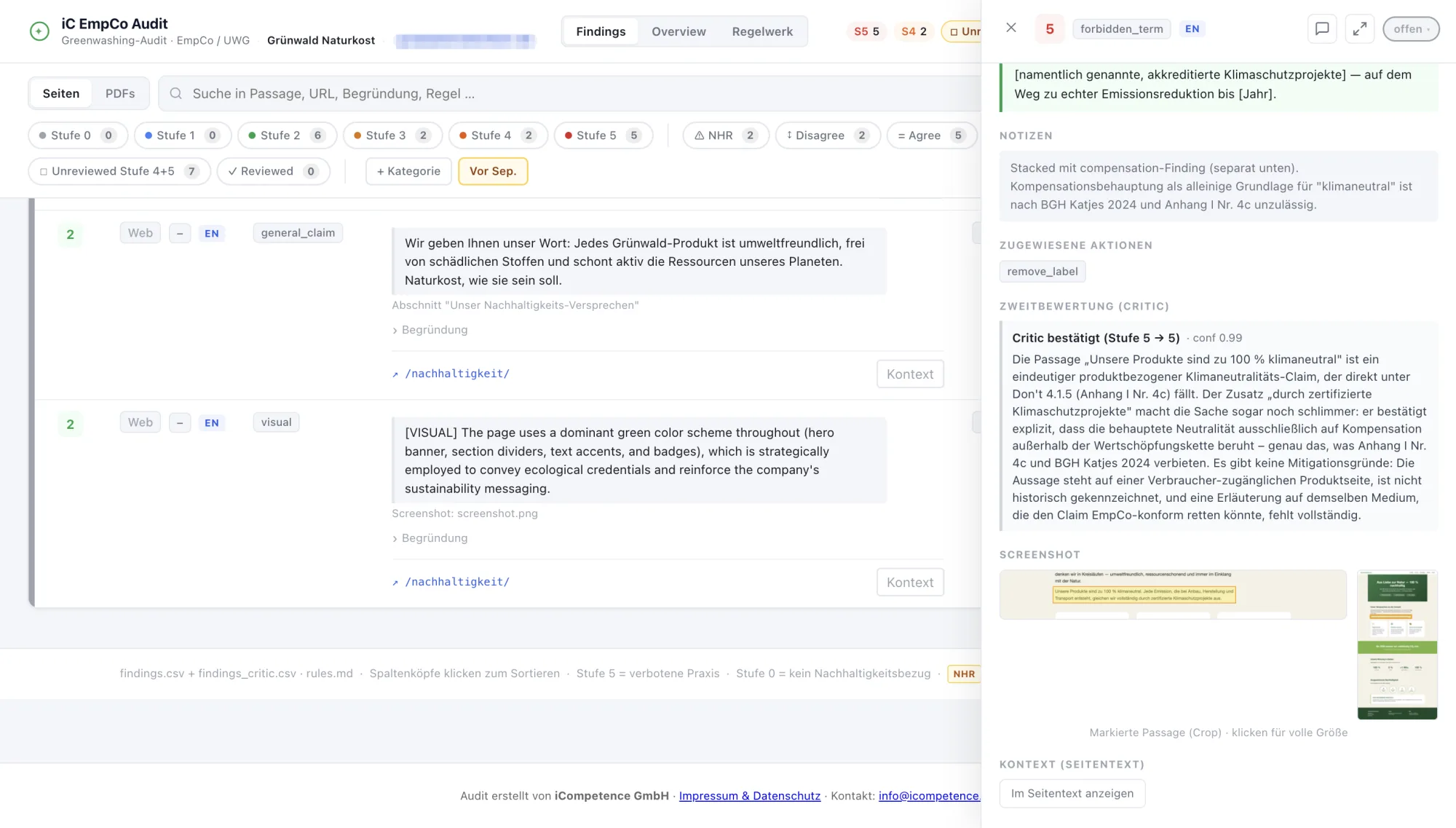The width and height of the screenshot is (1456, 828).
Task: Toggle the Agree filter chip
Action: 931,135
